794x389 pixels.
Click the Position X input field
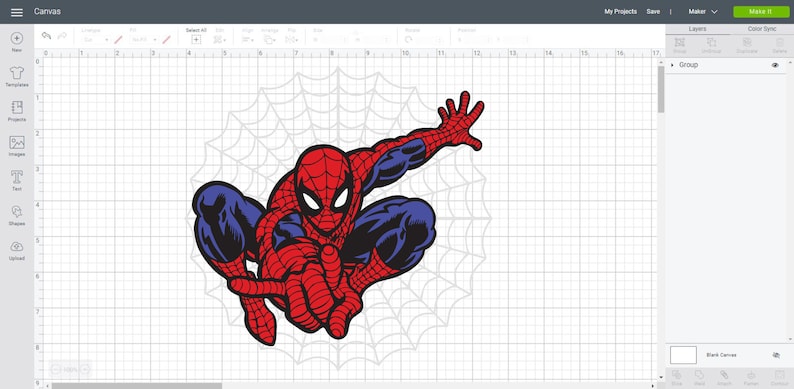(479, 40)
